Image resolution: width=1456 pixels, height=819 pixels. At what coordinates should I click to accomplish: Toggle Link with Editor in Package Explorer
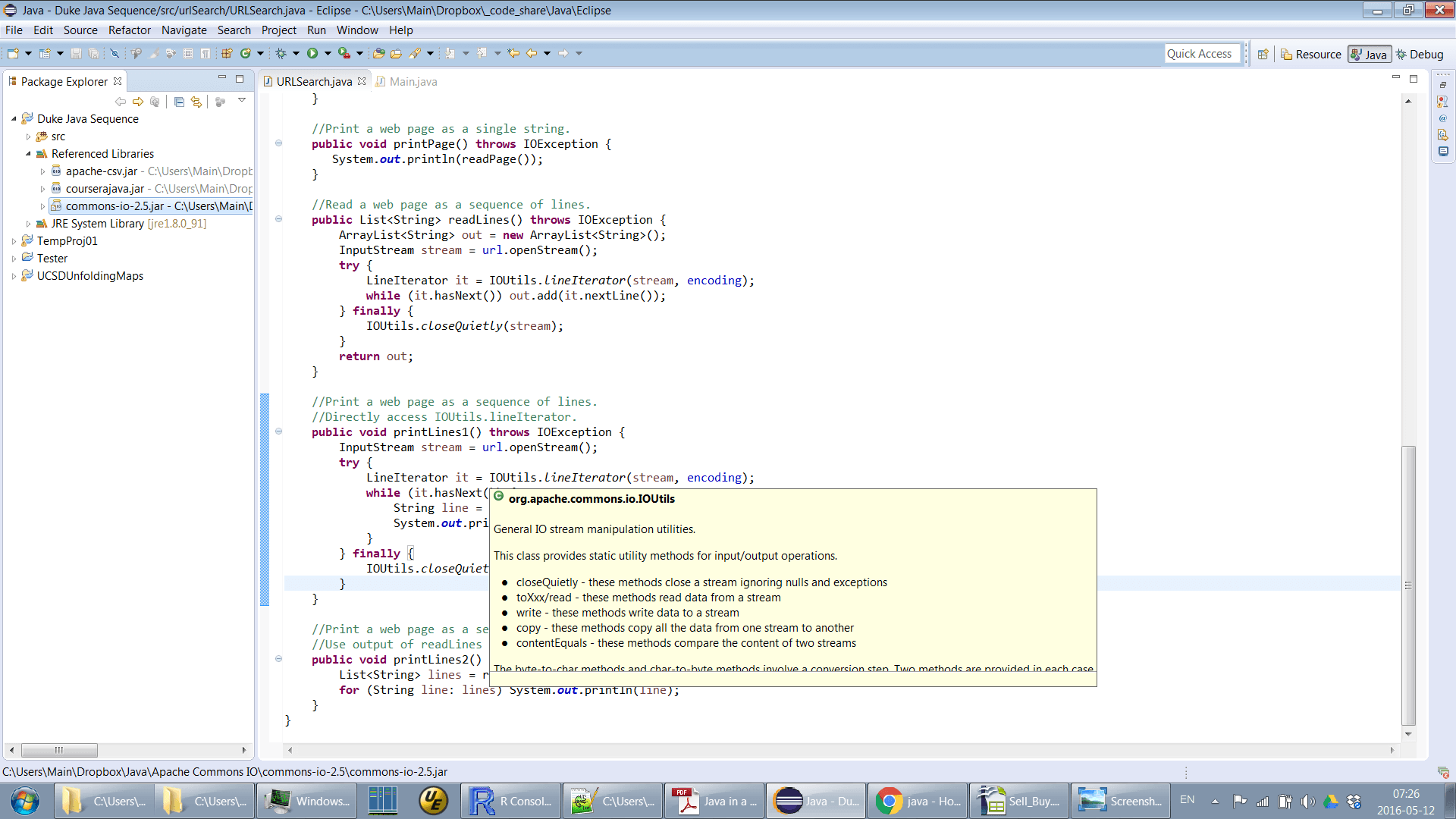click(196, 102)
